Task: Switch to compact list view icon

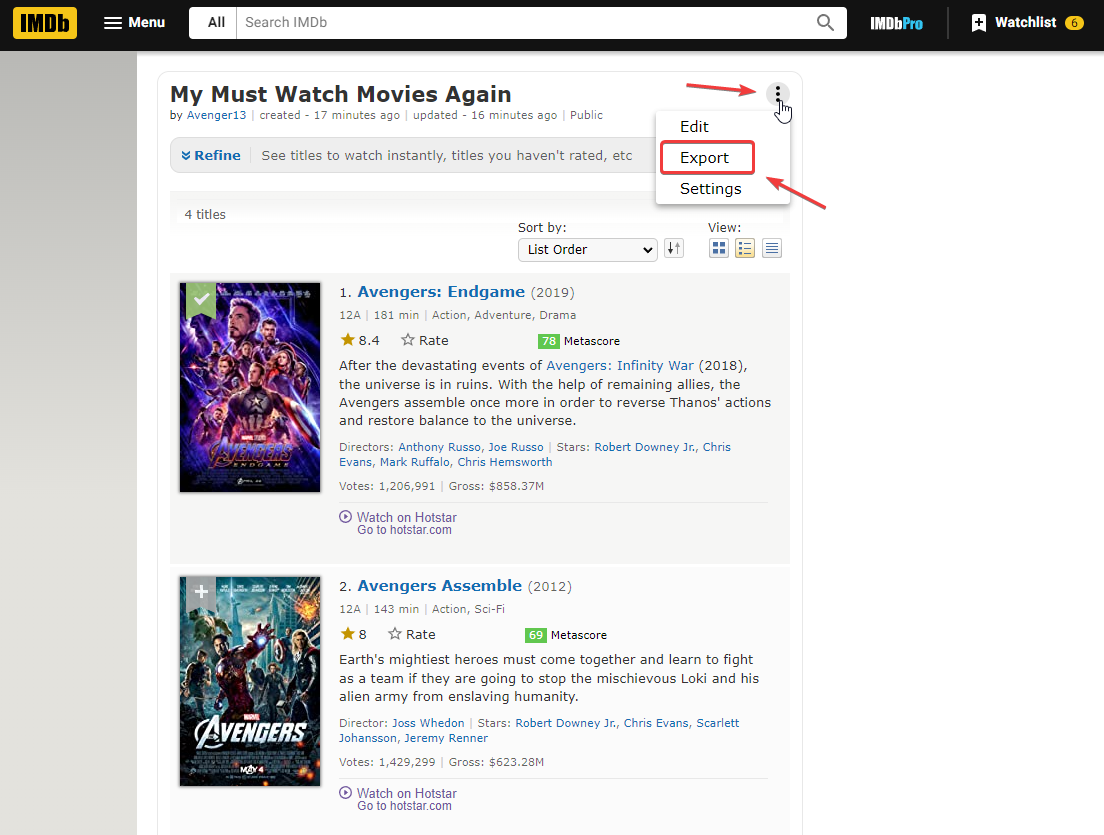Action: [772, 249]
